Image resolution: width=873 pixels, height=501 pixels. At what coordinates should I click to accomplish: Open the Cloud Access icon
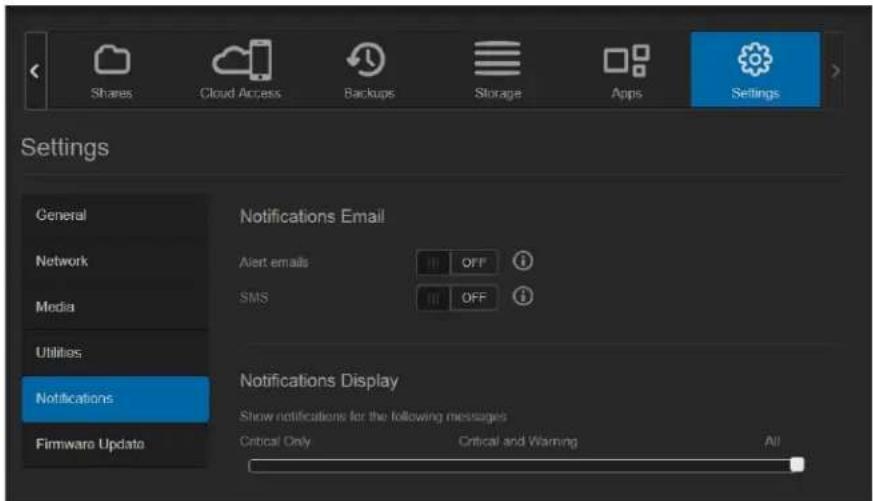(242, 60)
